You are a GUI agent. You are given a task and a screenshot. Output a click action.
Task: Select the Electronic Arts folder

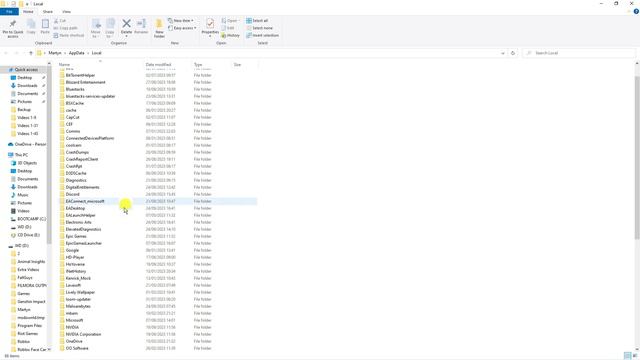click(x=78, y=222)
